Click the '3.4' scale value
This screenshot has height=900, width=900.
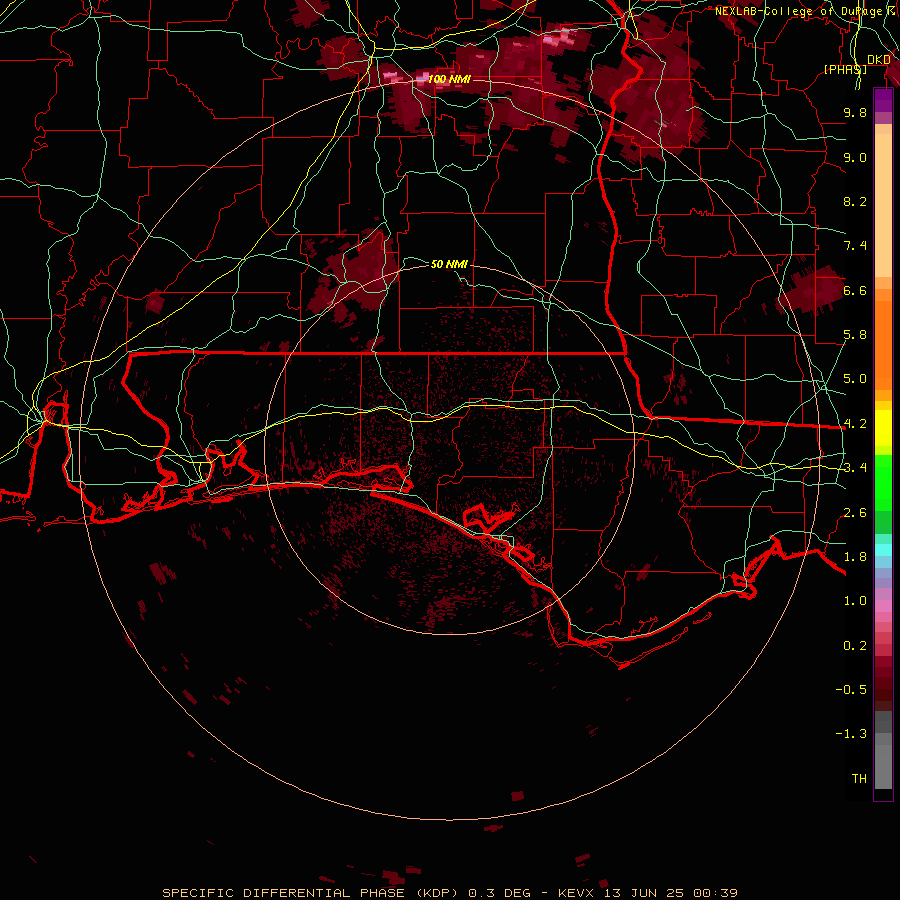855,468
